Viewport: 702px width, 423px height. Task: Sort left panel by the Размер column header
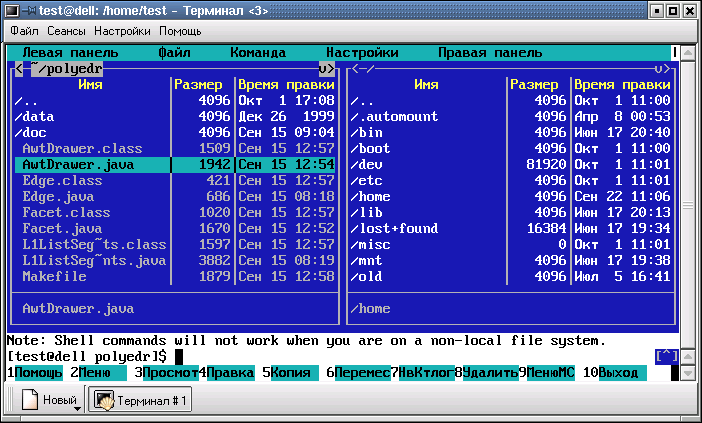click(203, 85)
